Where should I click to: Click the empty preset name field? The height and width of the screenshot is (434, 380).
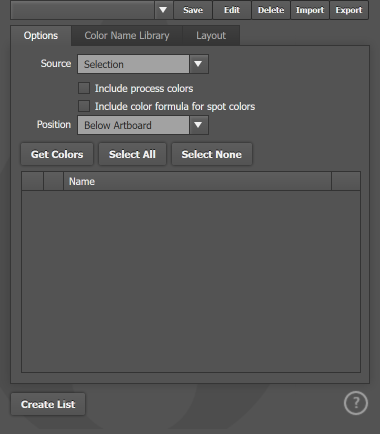coord(83,10)
